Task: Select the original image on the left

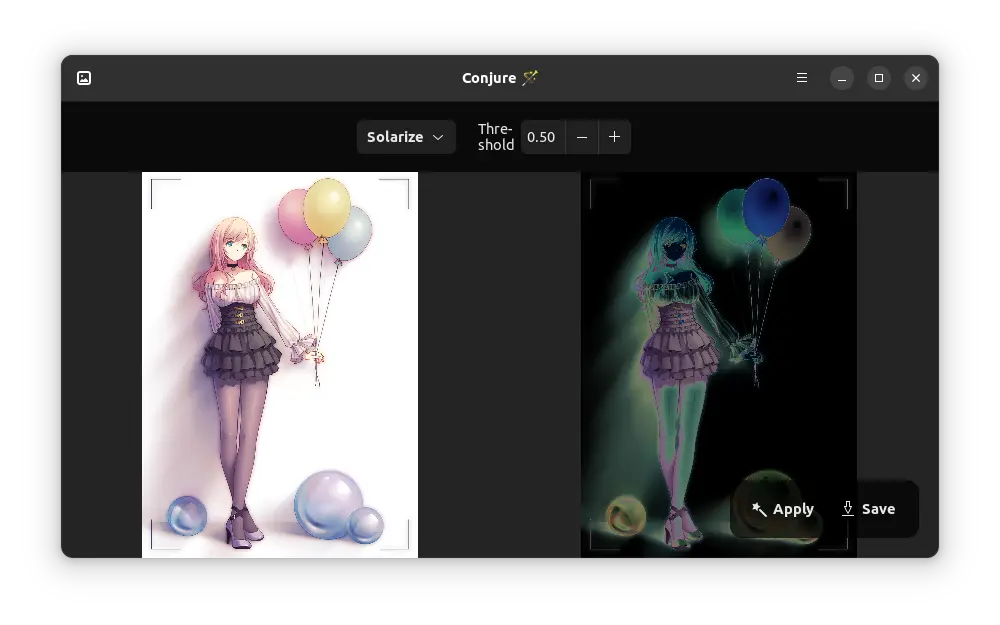Action: [x=279, y=365]
